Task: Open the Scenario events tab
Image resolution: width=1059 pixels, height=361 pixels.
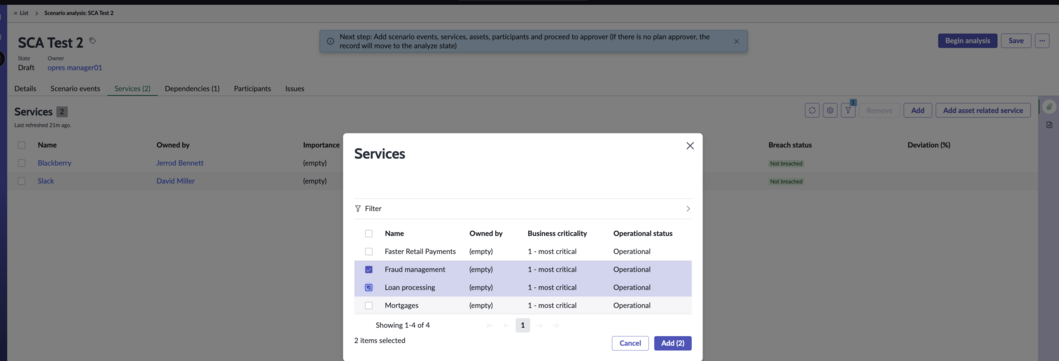Action: pos(75,88)
